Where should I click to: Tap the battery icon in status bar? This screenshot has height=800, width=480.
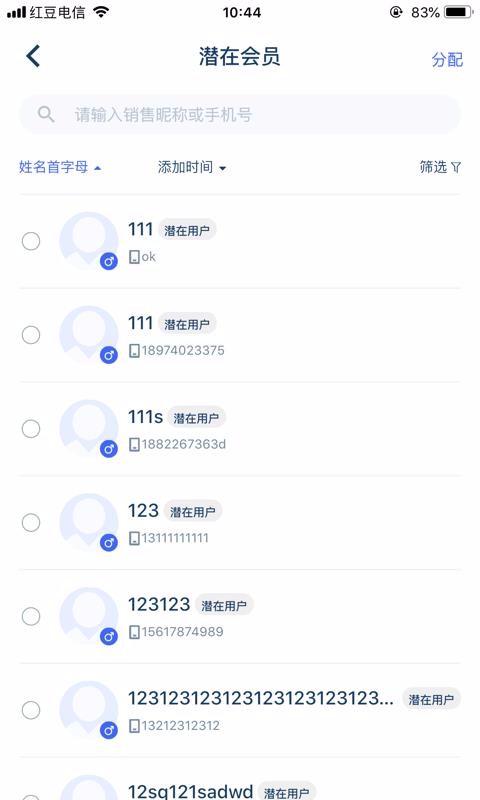click(459, 12)
